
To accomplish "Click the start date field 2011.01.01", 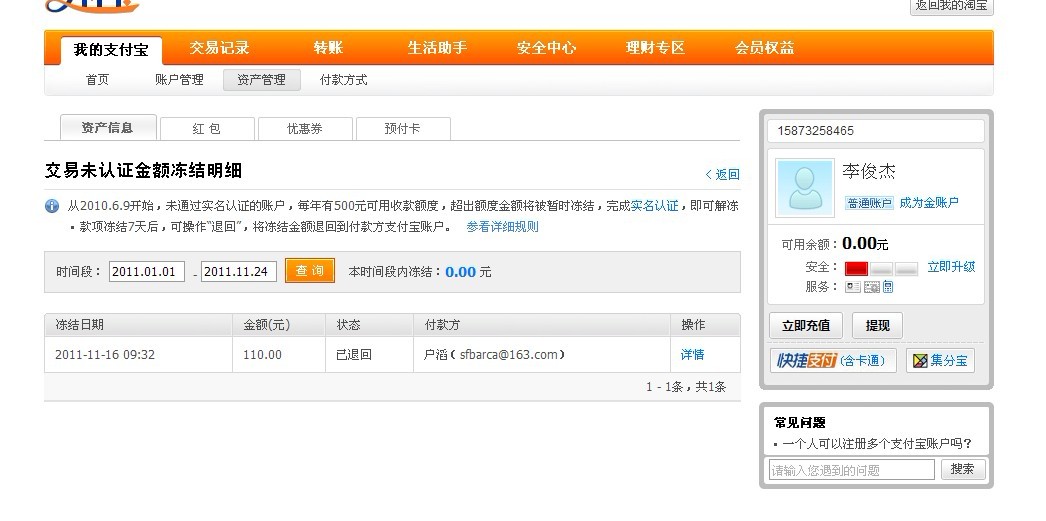I will (147, 272).
